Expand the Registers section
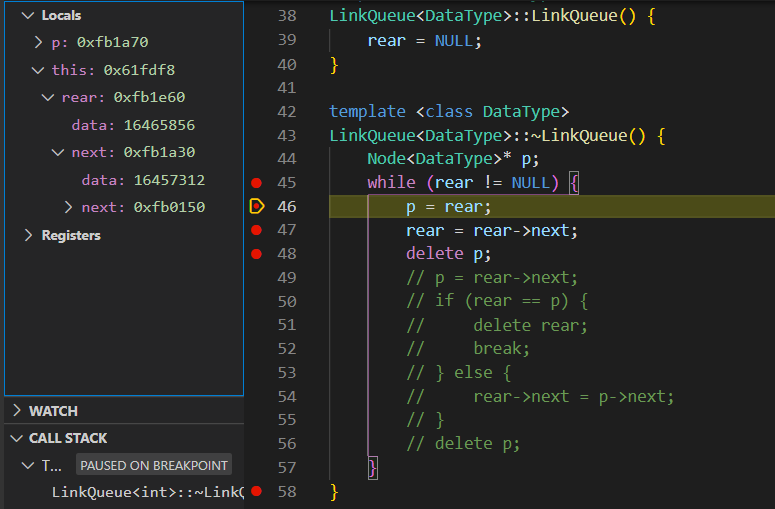775x509 pixels. point(28,235)
